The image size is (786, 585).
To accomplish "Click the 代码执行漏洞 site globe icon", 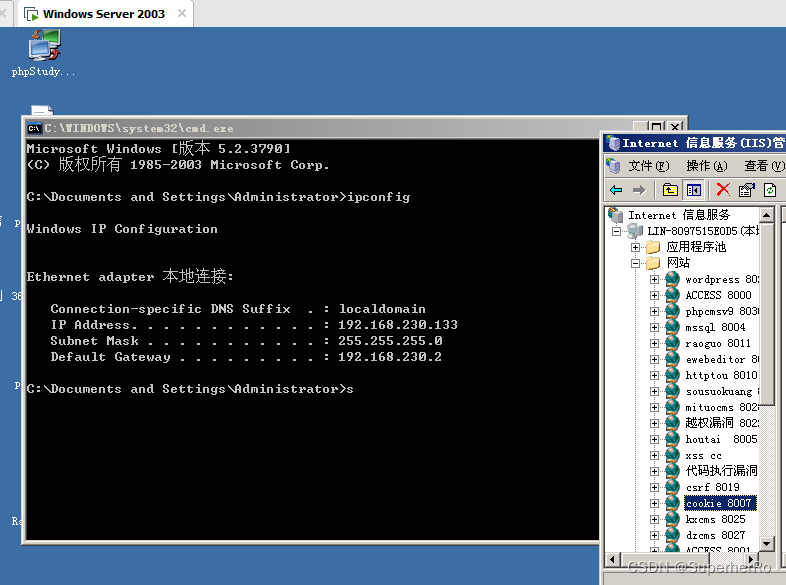I will coord(672,471).
